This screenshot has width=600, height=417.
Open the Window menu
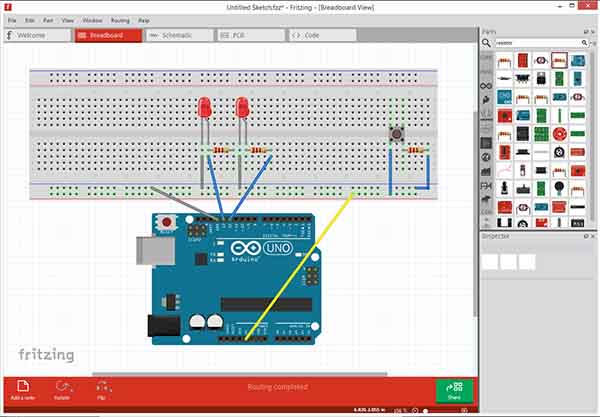(92, 20)
